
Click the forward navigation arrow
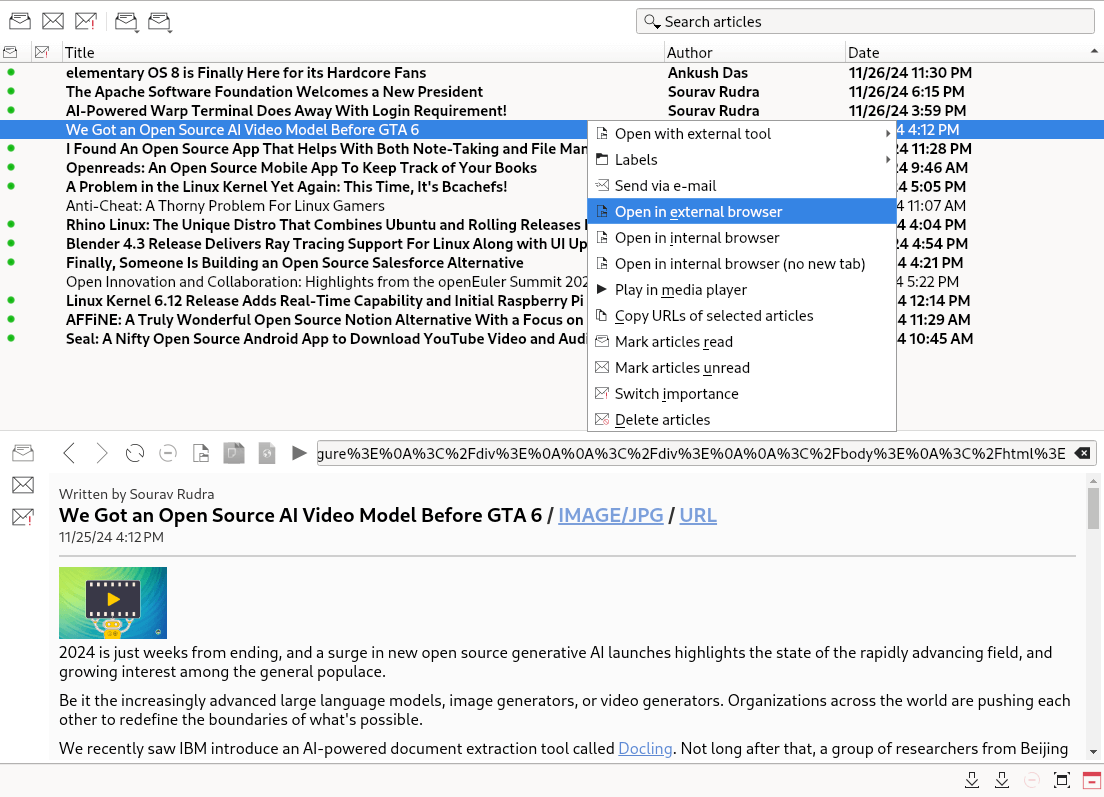point(101,452)
